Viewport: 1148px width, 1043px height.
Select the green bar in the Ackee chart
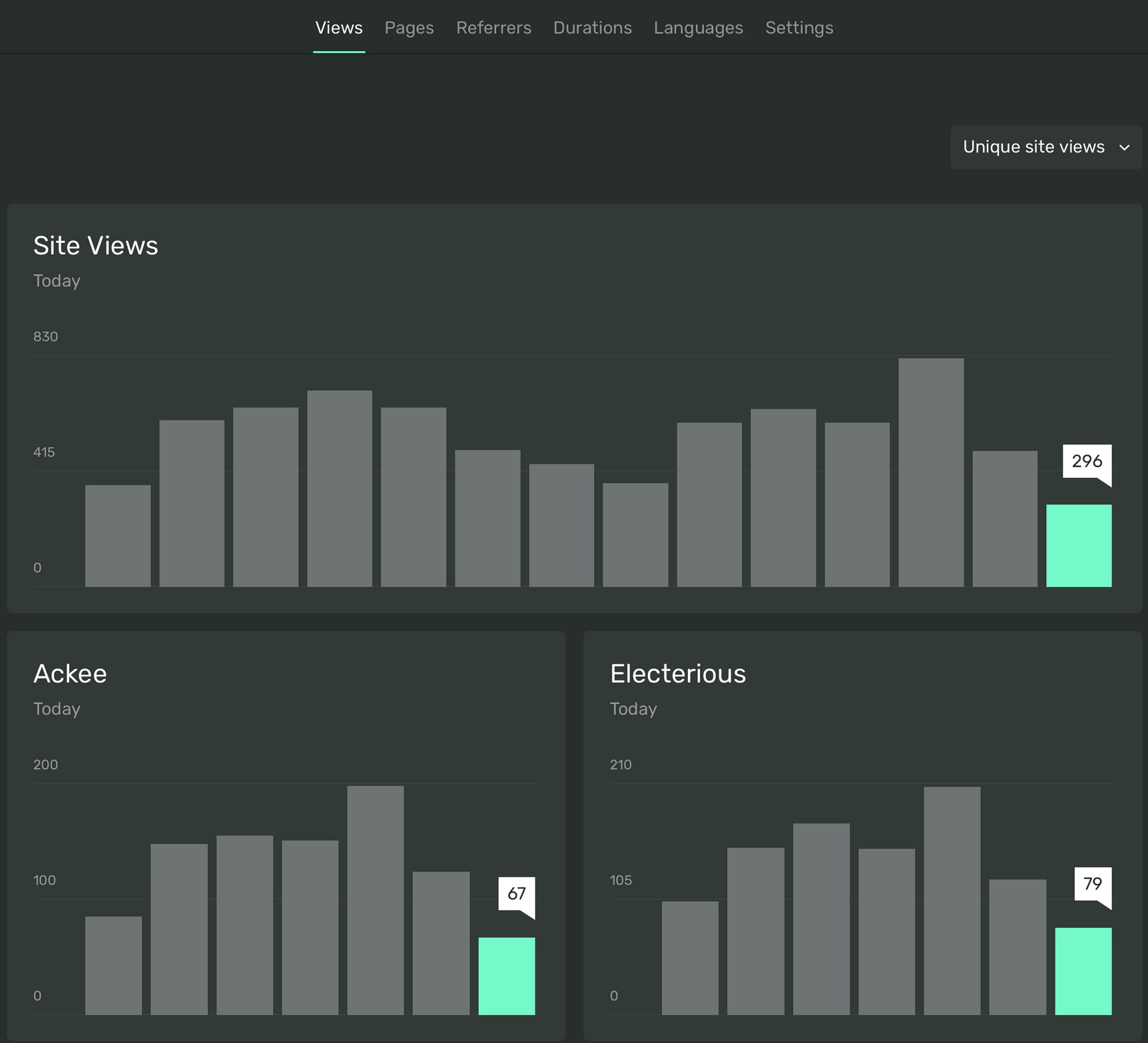point(507,975)
